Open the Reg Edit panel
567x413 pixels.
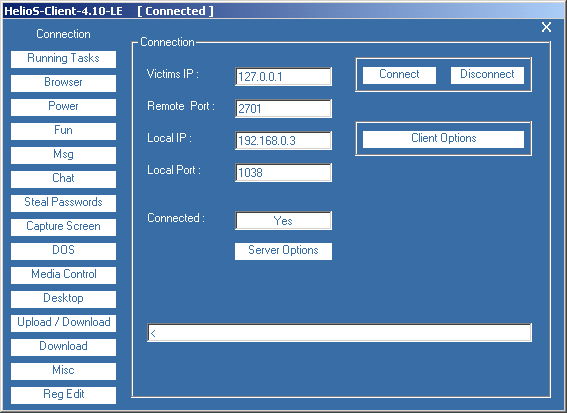[63, 395]
